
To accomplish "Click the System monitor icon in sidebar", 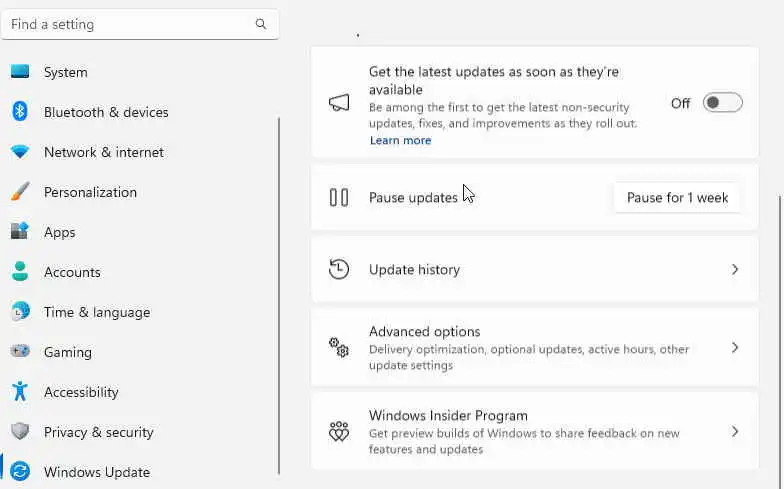I will (20, 72).
